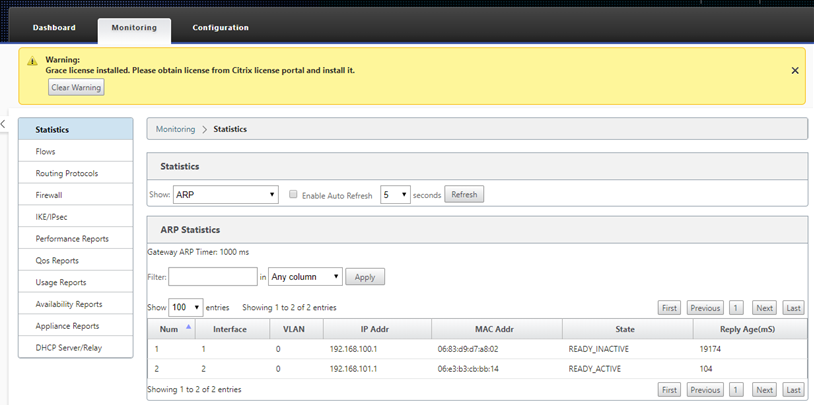Image resolution: width=814 pixels, height=405 pixels.
Task: Expand the Show 100 entries dropdown
Action: pos(185,307)
